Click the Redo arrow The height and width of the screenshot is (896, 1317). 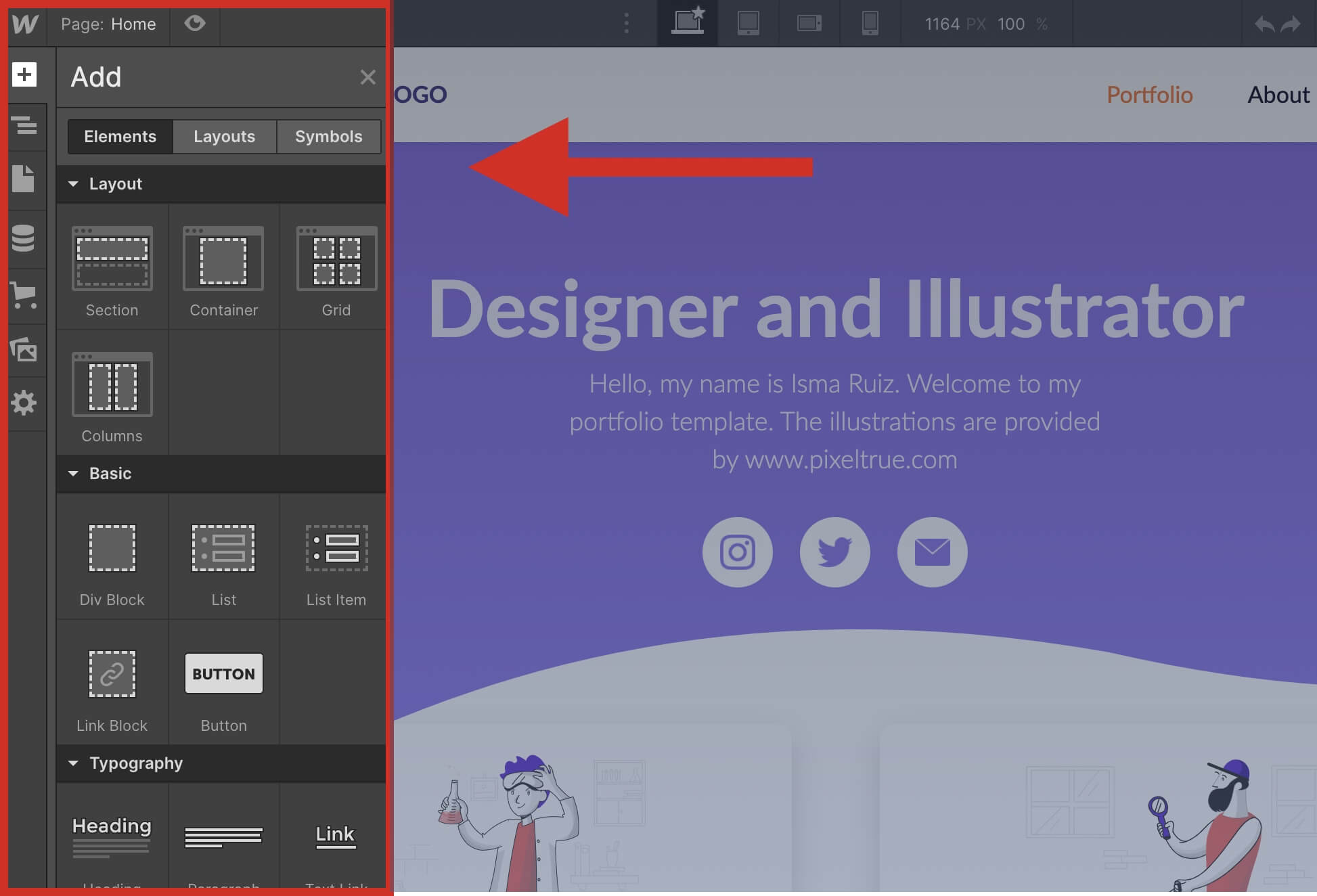pyautogui.click(x=1291, y=24)
